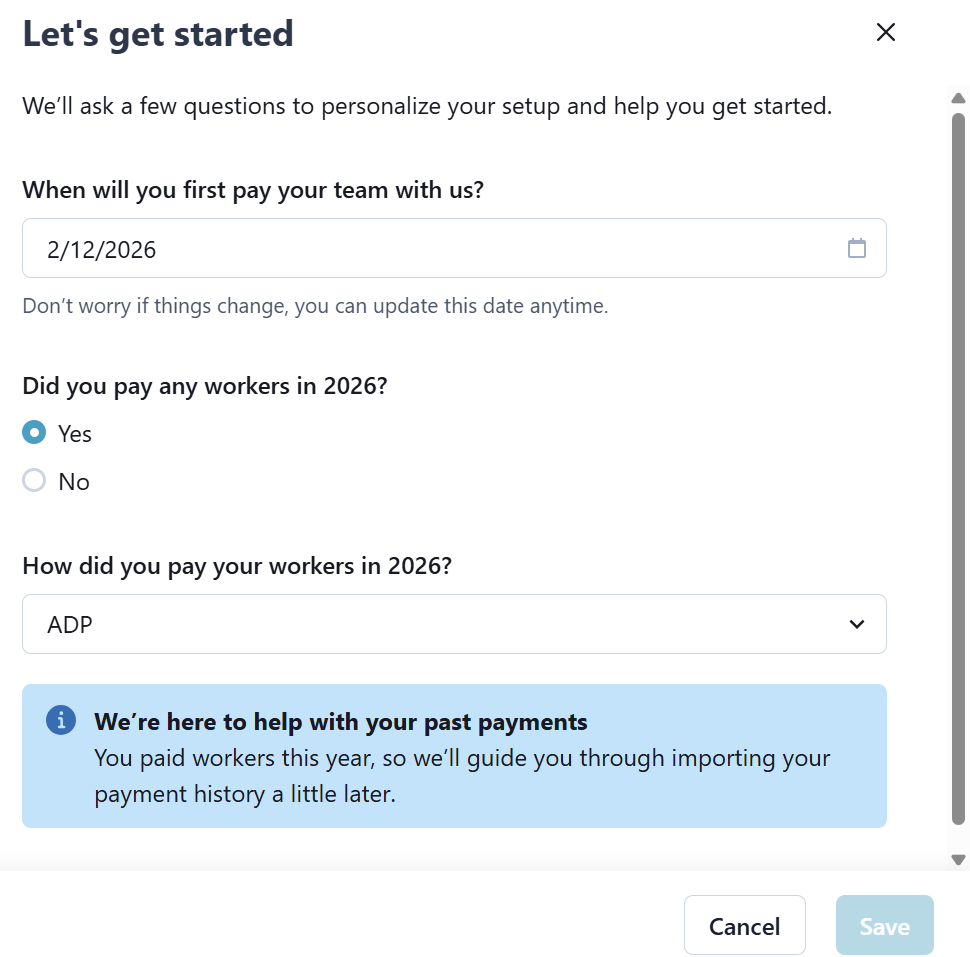The width and height of the screenshot is (970, 957).
Task: Click the Save button
Action: pos(884,926)
